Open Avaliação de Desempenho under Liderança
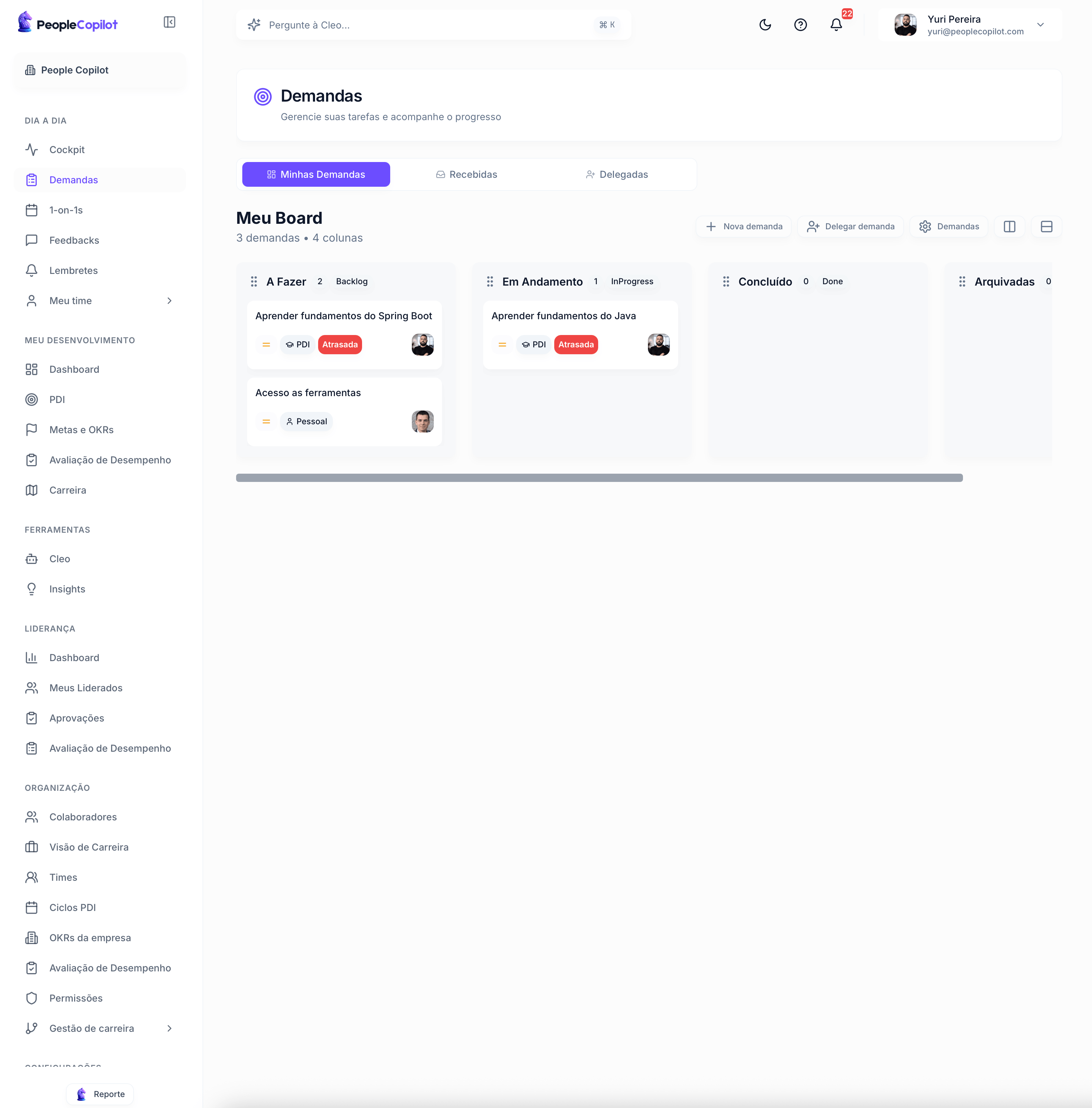The height and width of the screenshot is (1108, 1092). (100, 748)
